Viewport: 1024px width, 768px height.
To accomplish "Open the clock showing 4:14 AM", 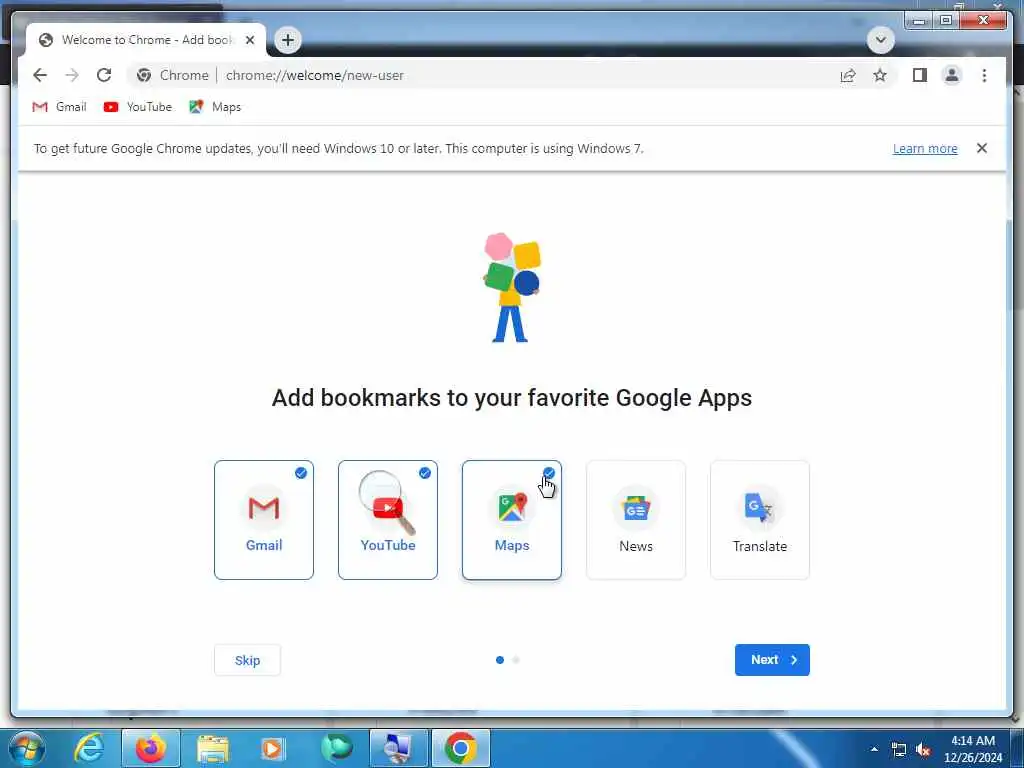I will point(973,749).
